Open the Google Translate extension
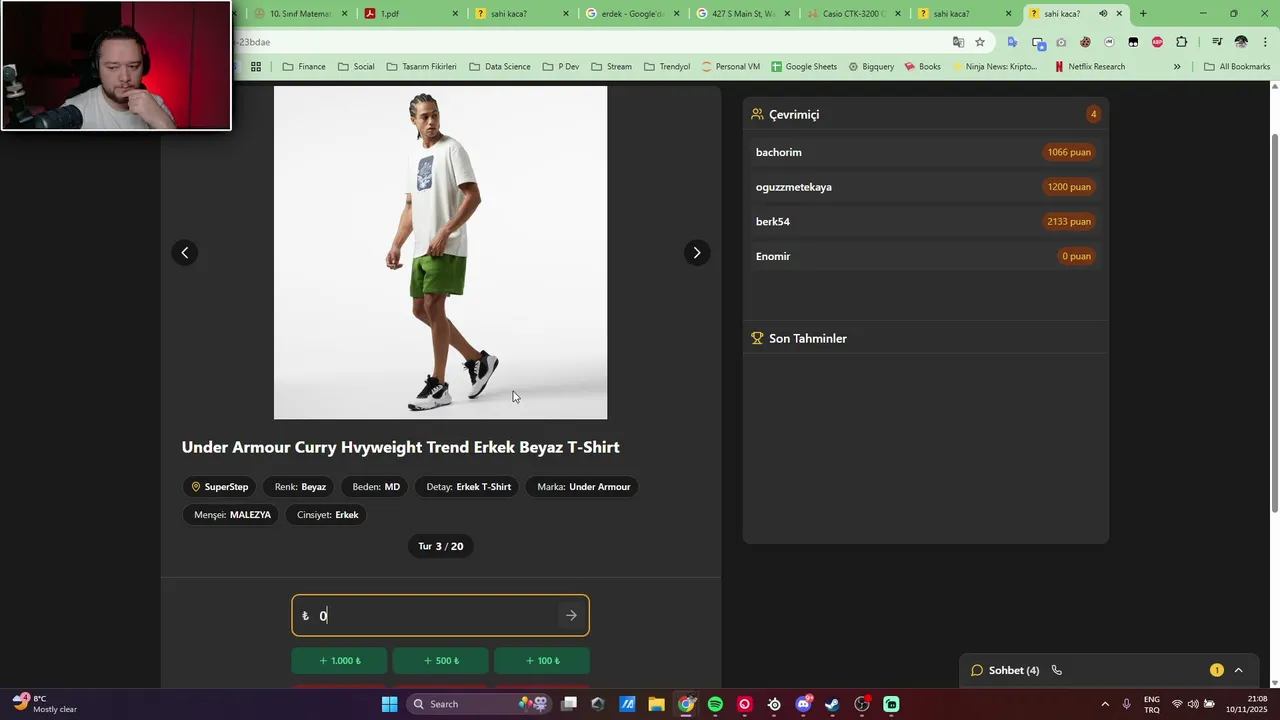Image resolution: width=1280 pixels, height=720 pixels. (x=1012, y=42)
